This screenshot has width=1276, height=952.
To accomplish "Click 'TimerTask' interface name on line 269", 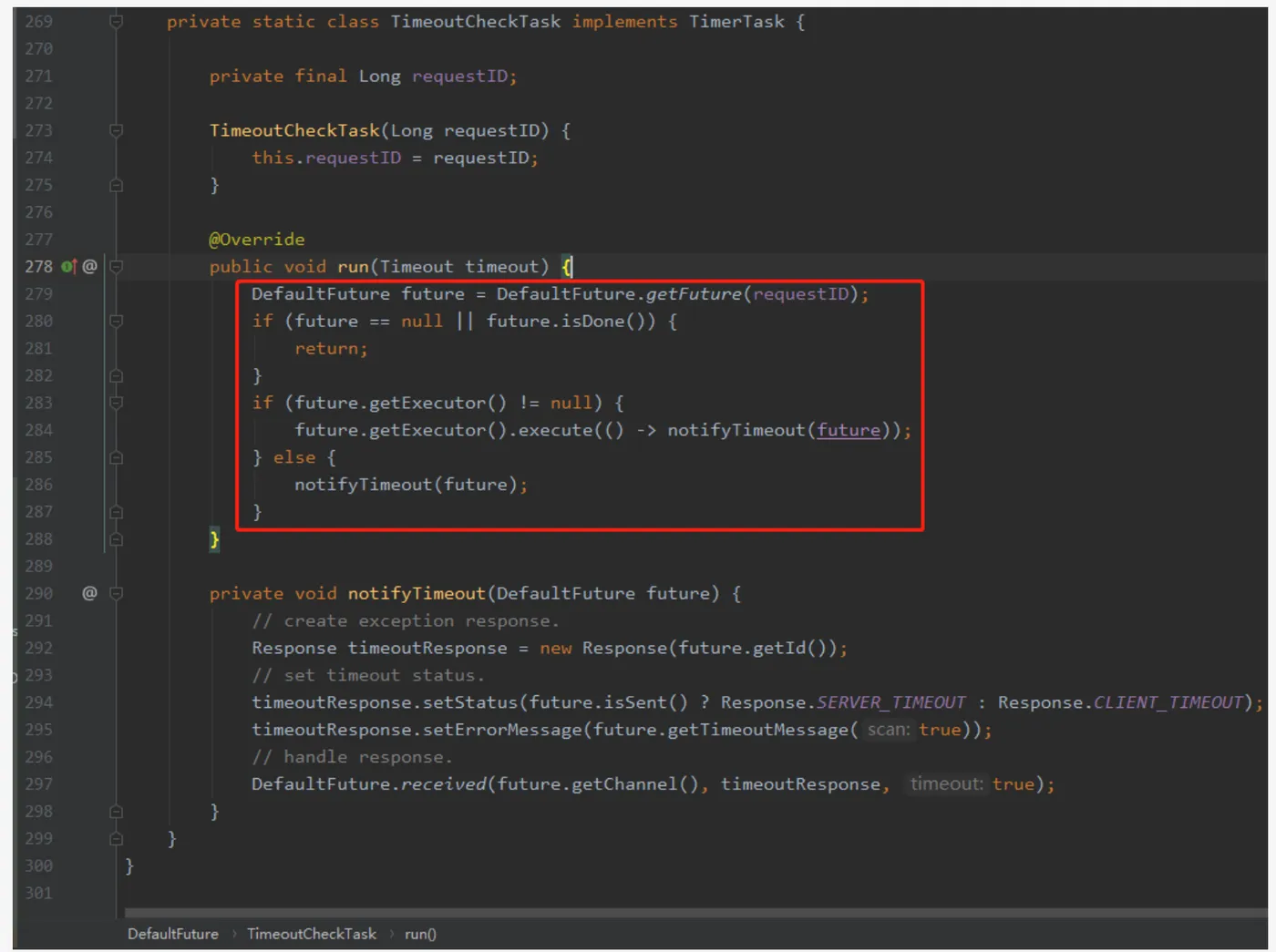I will point(736,21).
